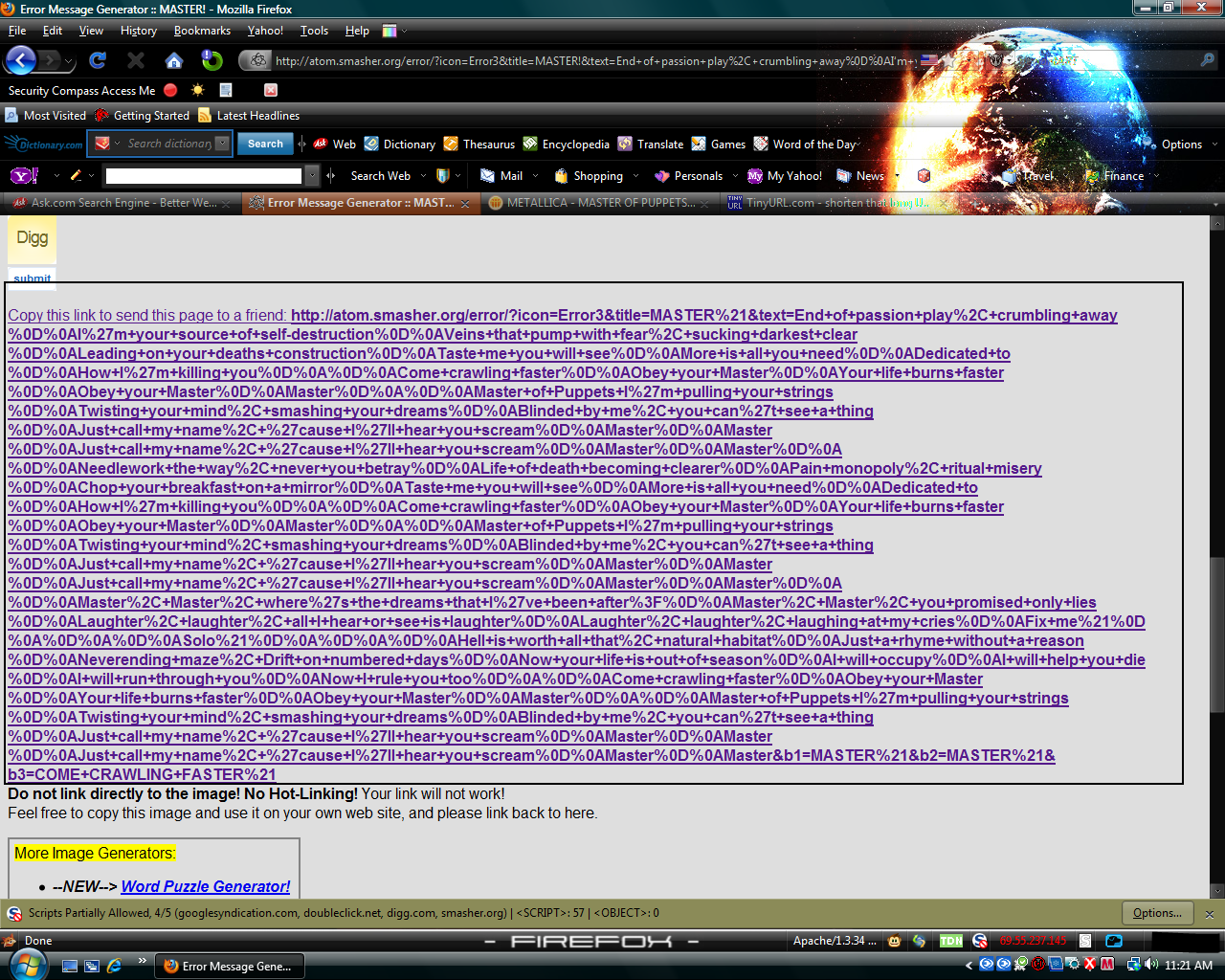1225x980 pixels.
Task: Open the History menu
Action: [x=139, y=31]
